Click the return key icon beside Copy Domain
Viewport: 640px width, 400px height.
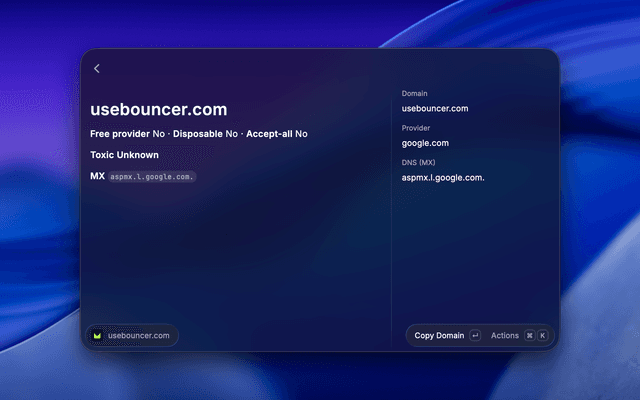point(475,336)
